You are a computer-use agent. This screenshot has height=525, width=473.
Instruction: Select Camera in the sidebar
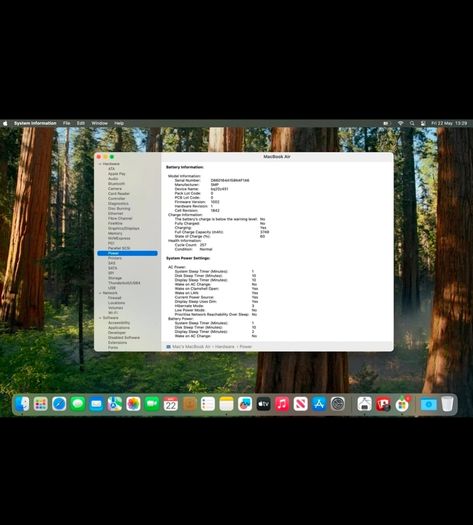(x=115, y=189)
